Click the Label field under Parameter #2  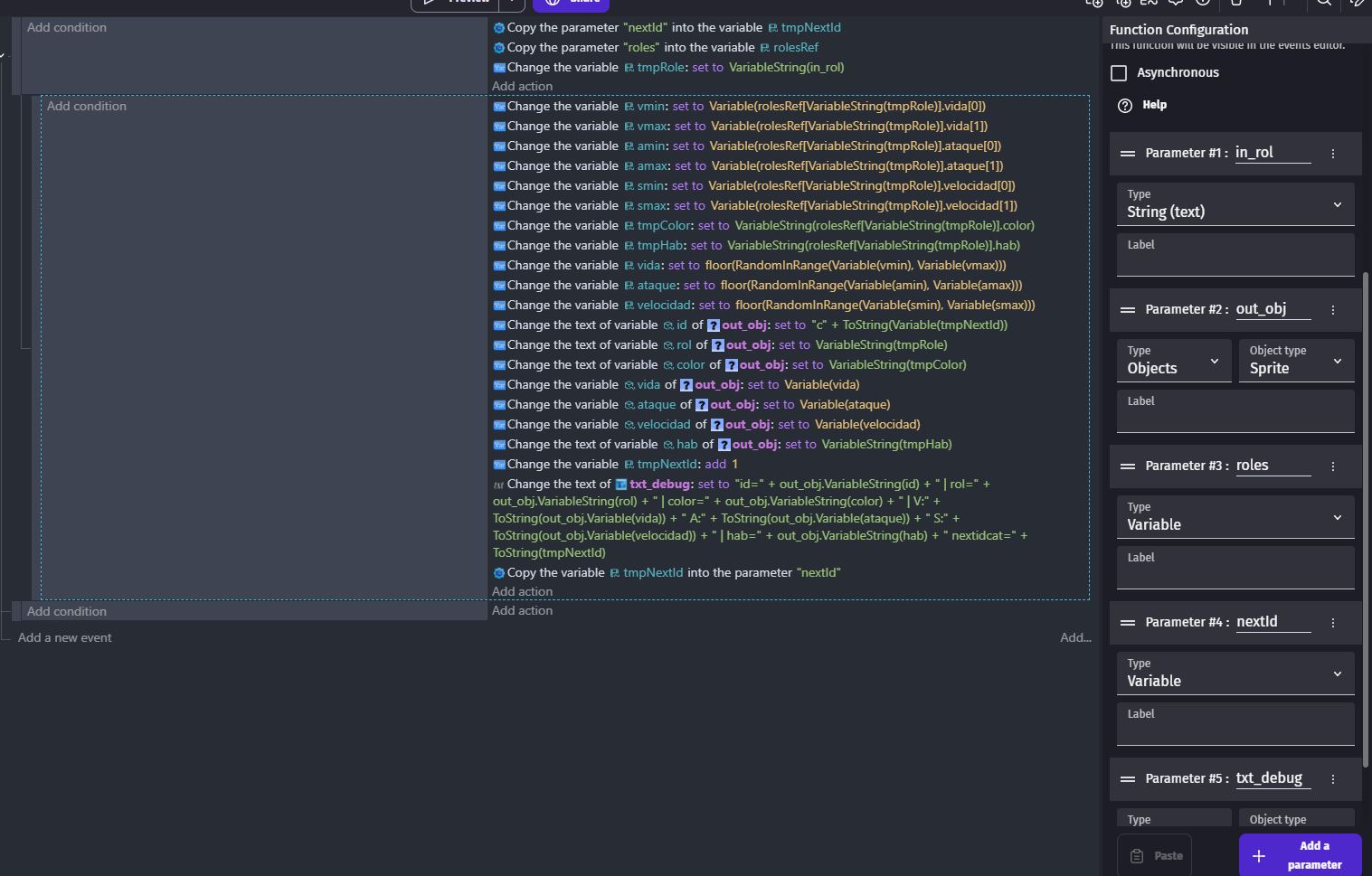1235,418
